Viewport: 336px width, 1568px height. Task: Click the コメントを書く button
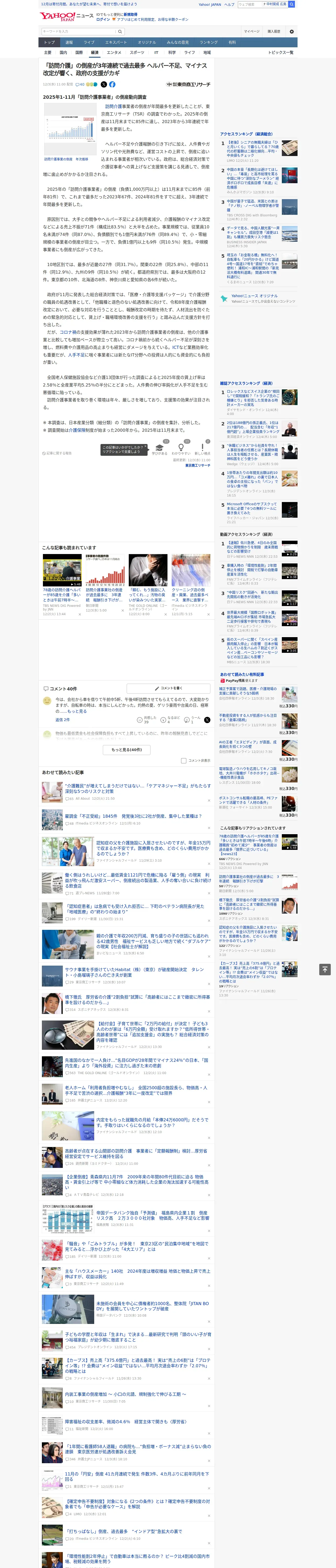point(168,688)
